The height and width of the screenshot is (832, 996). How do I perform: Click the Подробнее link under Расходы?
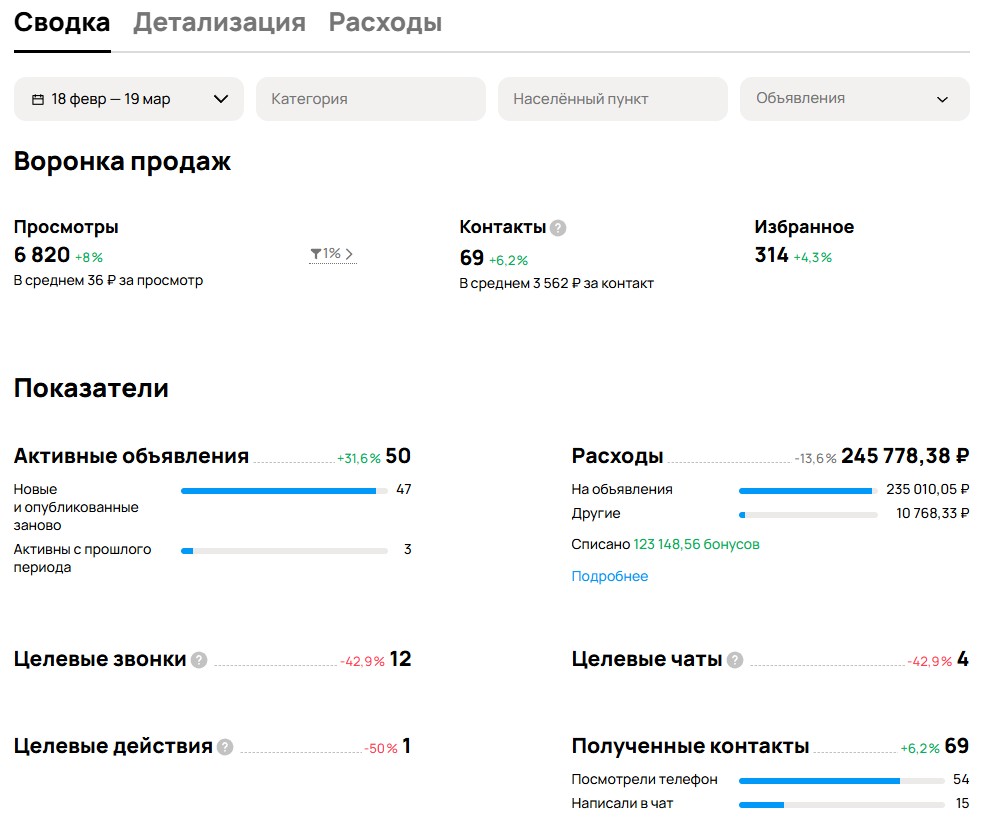point(610,577)
